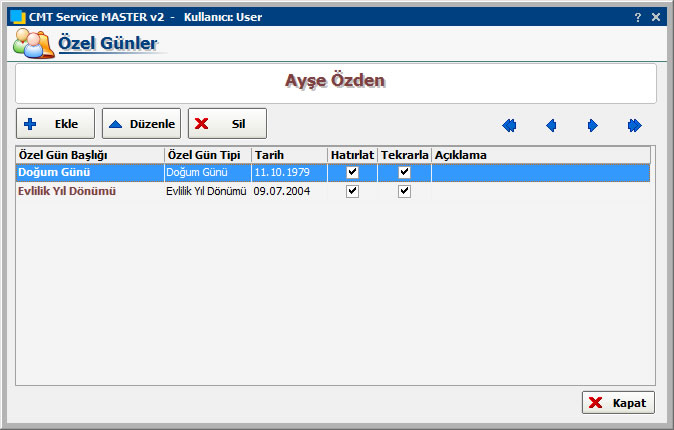Click the Özel Gün Tipi column header
This screenshot has width=674, height=430.
click(x=207, y=155)
